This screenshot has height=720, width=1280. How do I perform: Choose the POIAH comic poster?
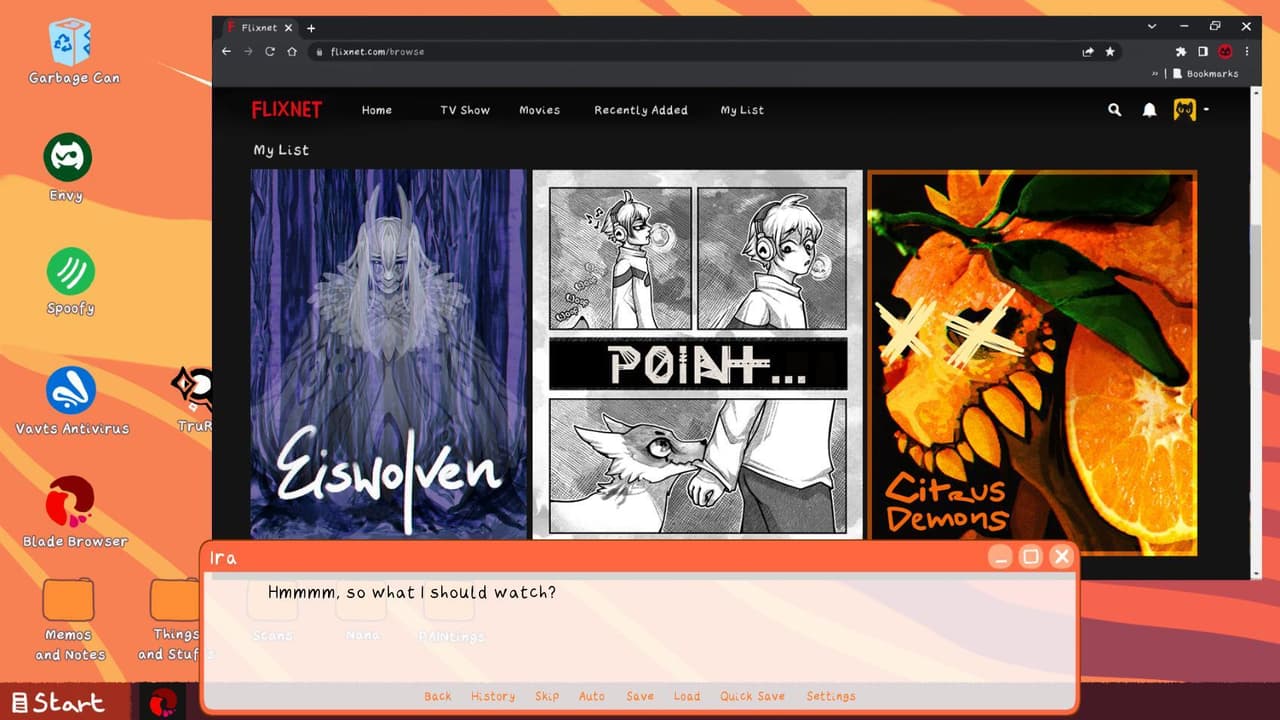click(698, 354)
